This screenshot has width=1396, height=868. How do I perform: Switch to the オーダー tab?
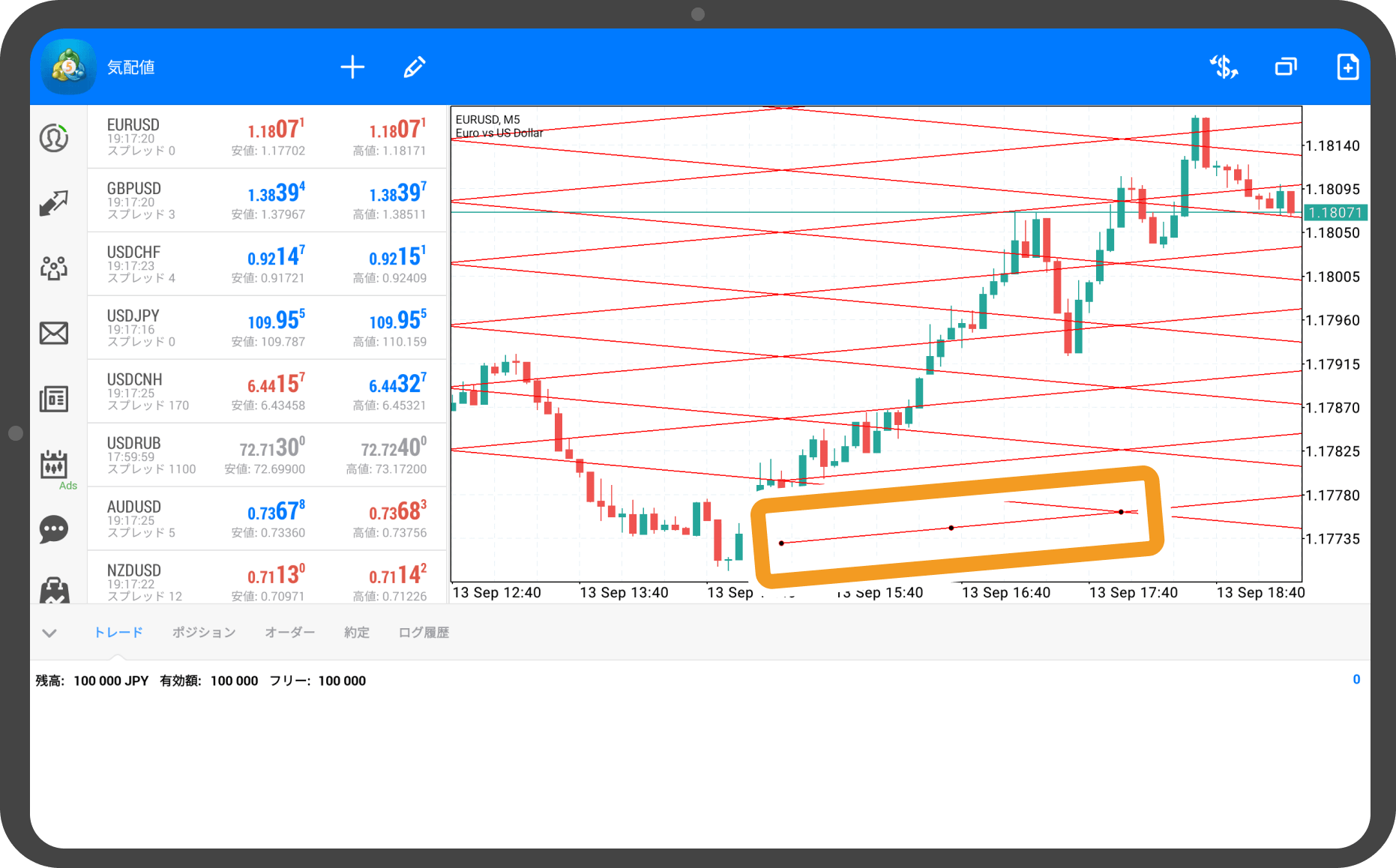pos(290,633)
